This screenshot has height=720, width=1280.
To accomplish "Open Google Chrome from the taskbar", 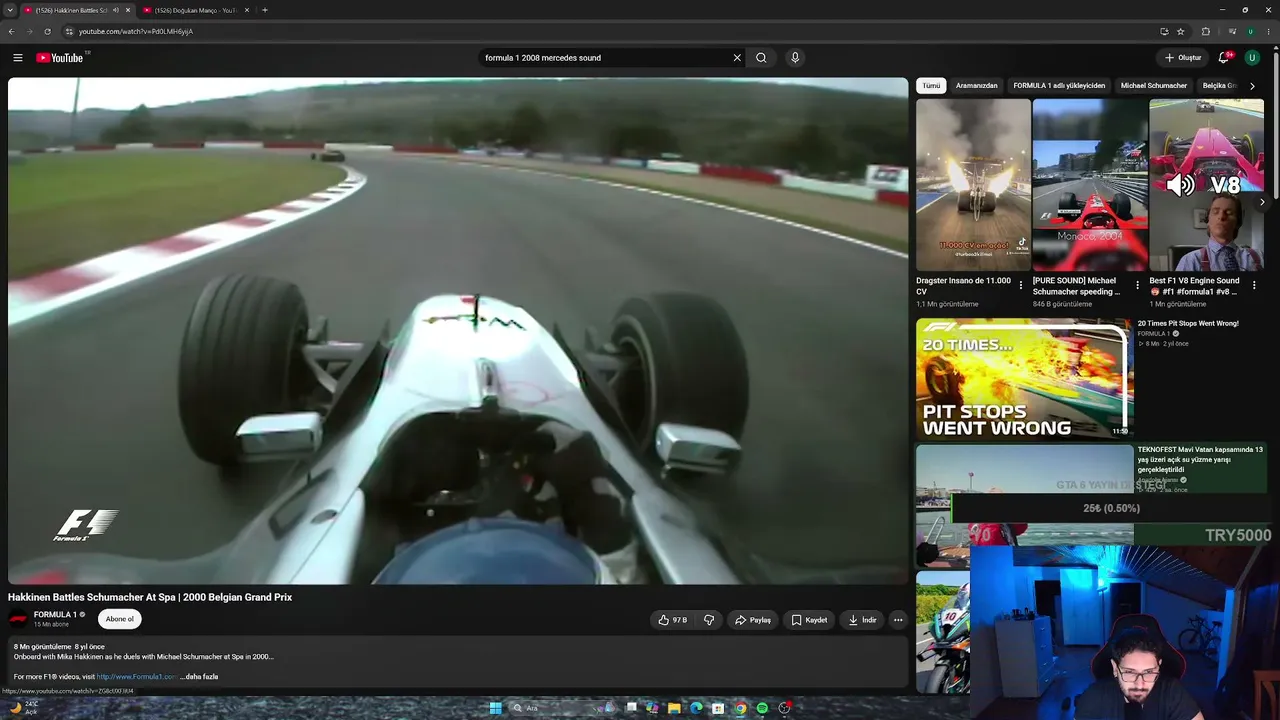I will click(x=740, y=708).
